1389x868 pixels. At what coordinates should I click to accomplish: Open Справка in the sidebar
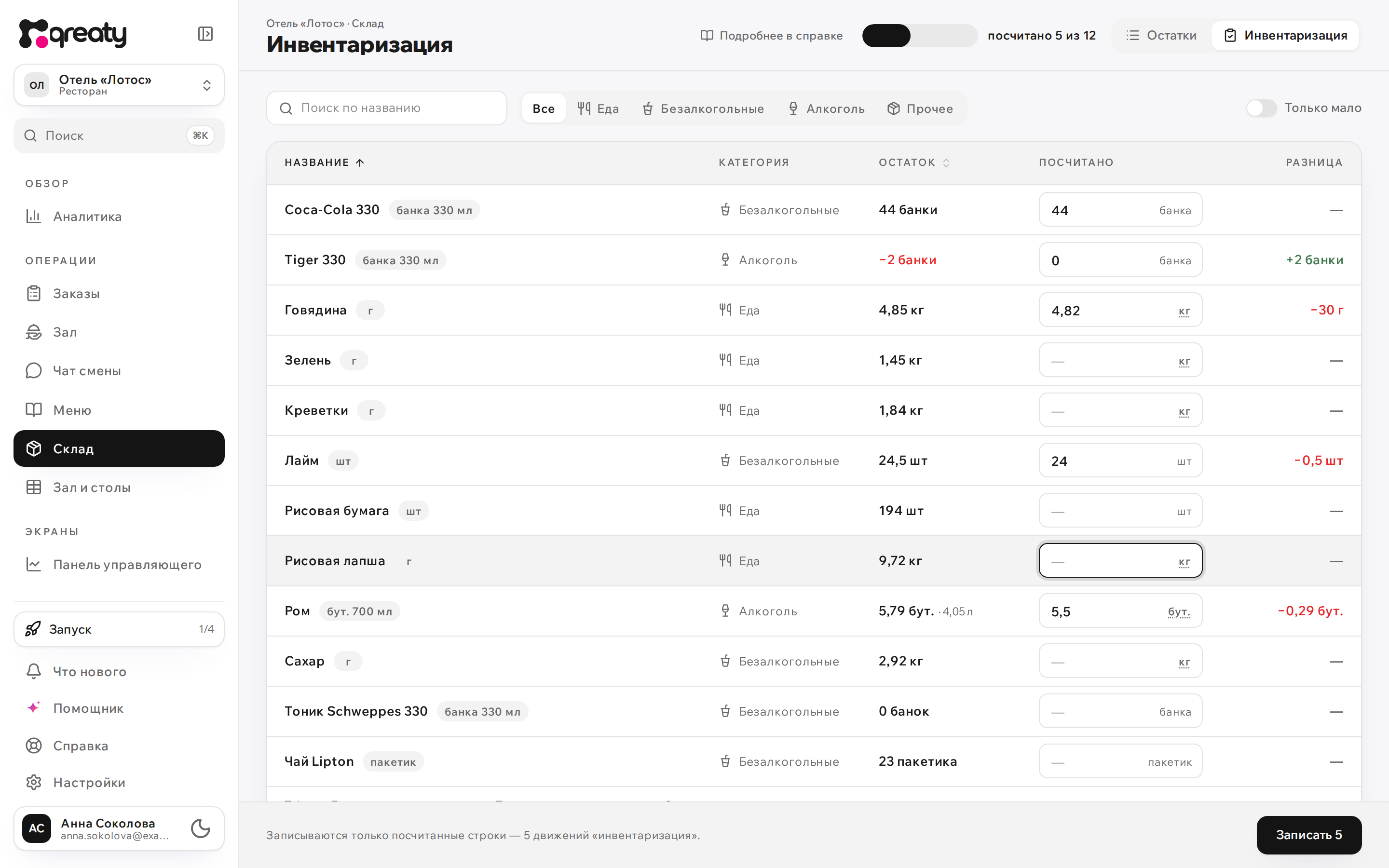119,745
